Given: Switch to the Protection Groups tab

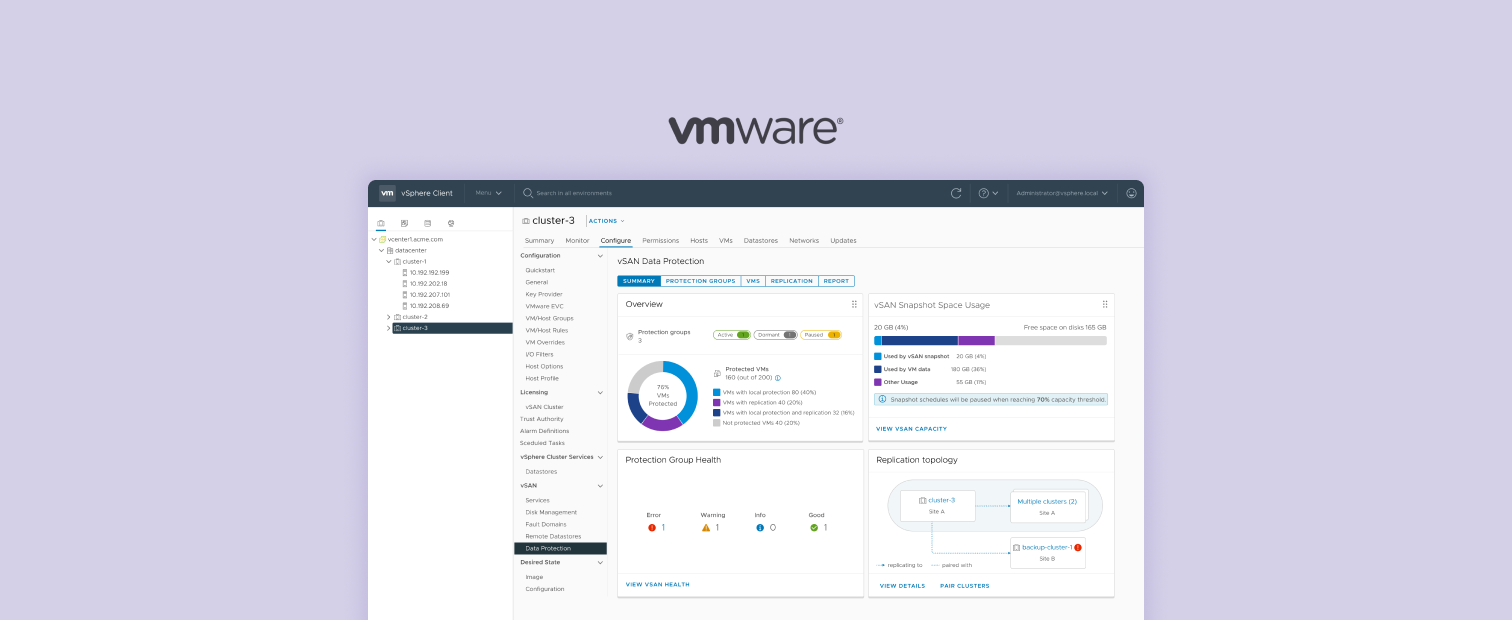Looking at the screenshot, I should point(702,281).
